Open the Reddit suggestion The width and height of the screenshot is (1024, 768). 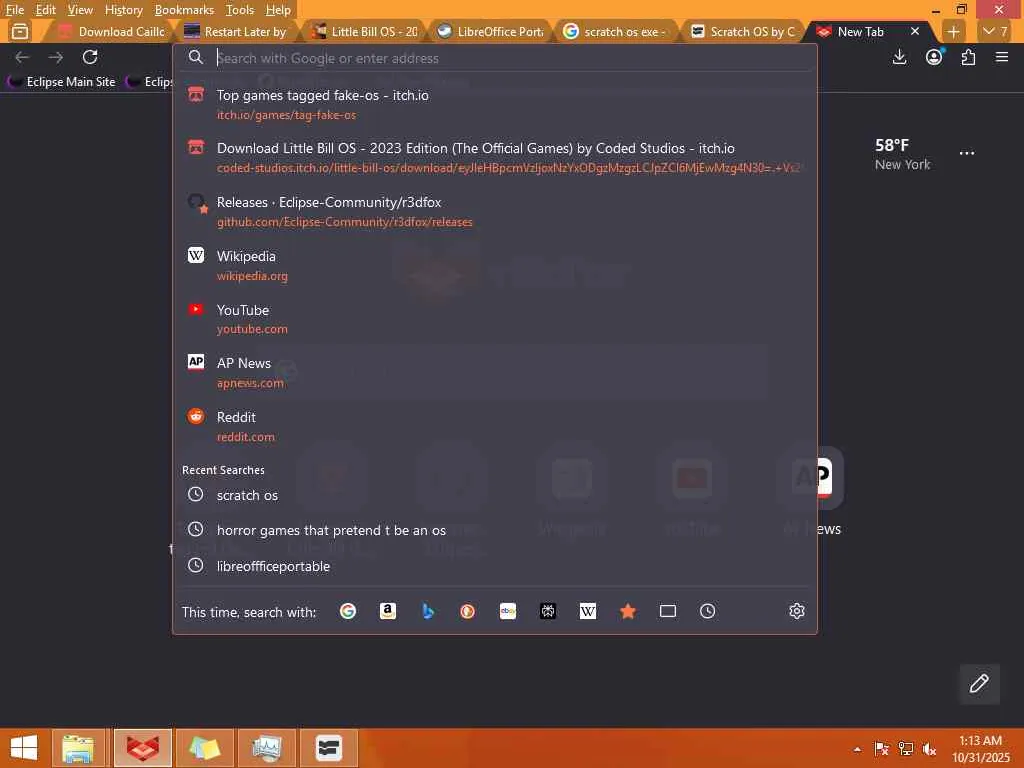495,426
